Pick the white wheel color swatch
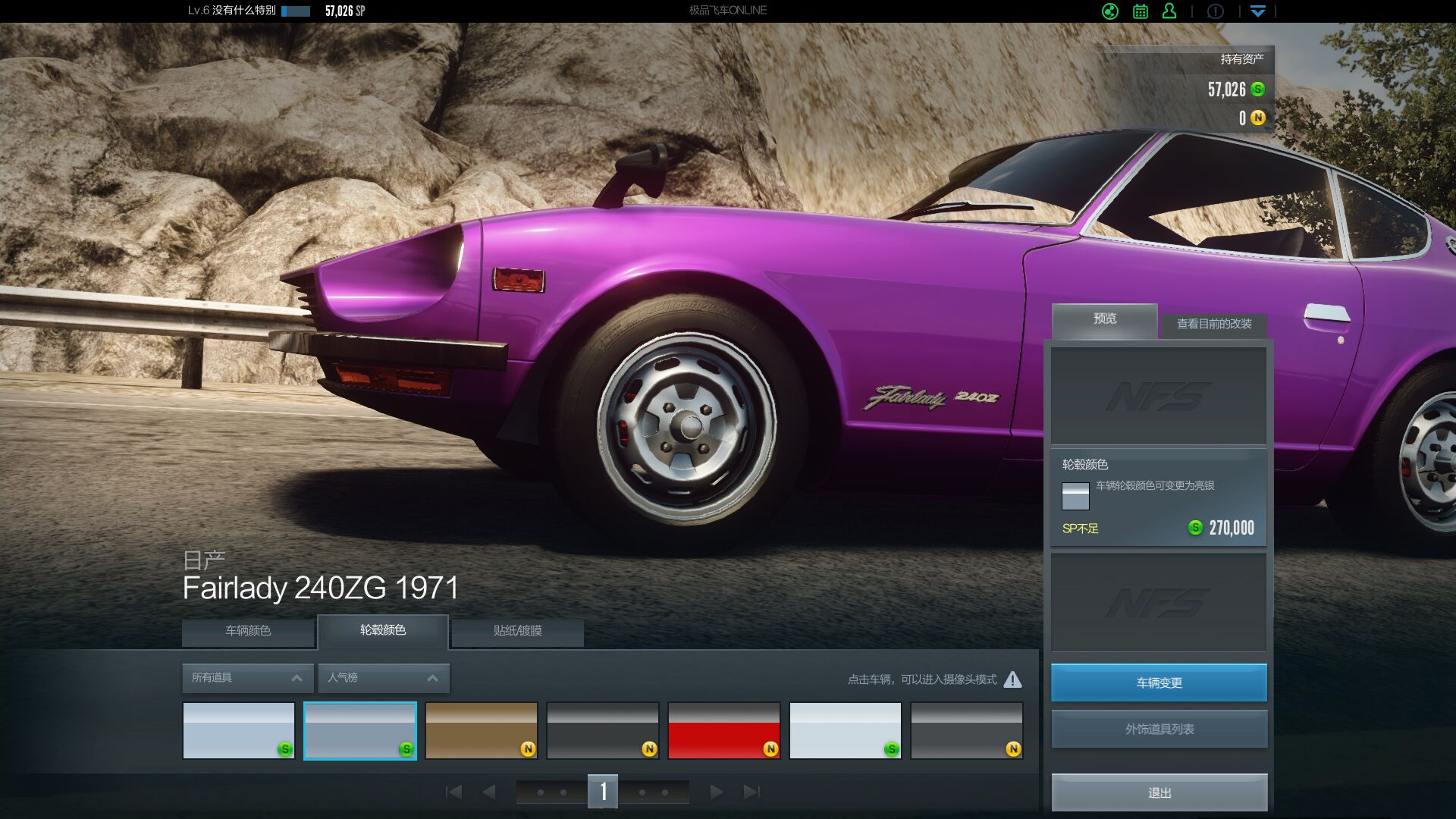The height and width of the screenshot is (819, 1456). pos(846,731)
